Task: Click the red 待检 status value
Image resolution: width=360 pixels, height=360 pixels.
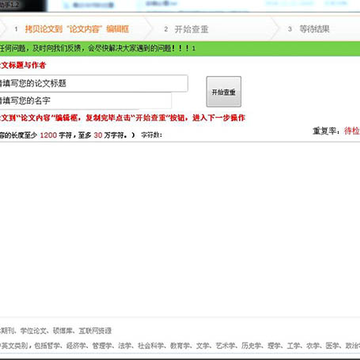Action: [352, 131]
